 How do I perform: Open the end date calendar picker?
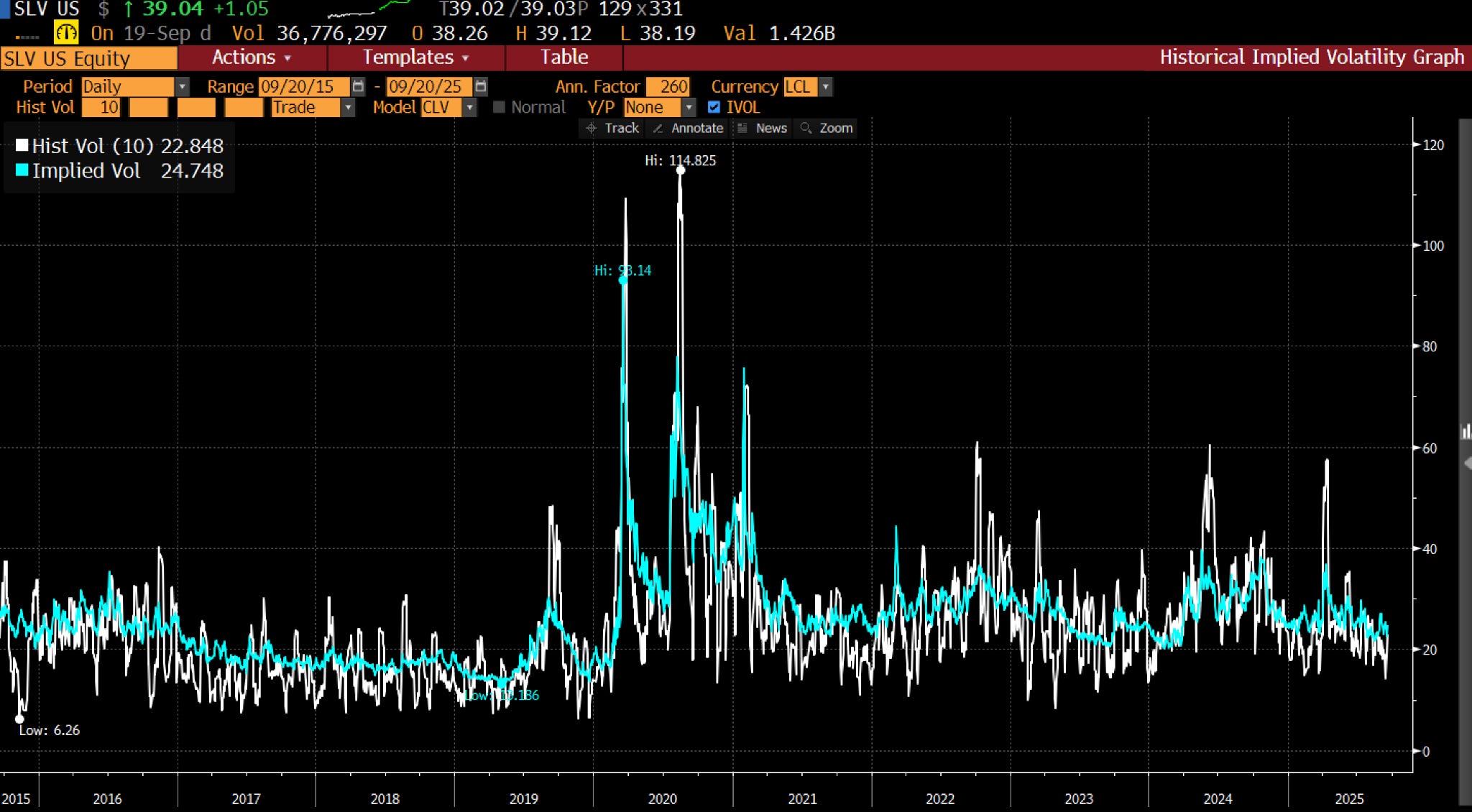[x=481, y=87]
